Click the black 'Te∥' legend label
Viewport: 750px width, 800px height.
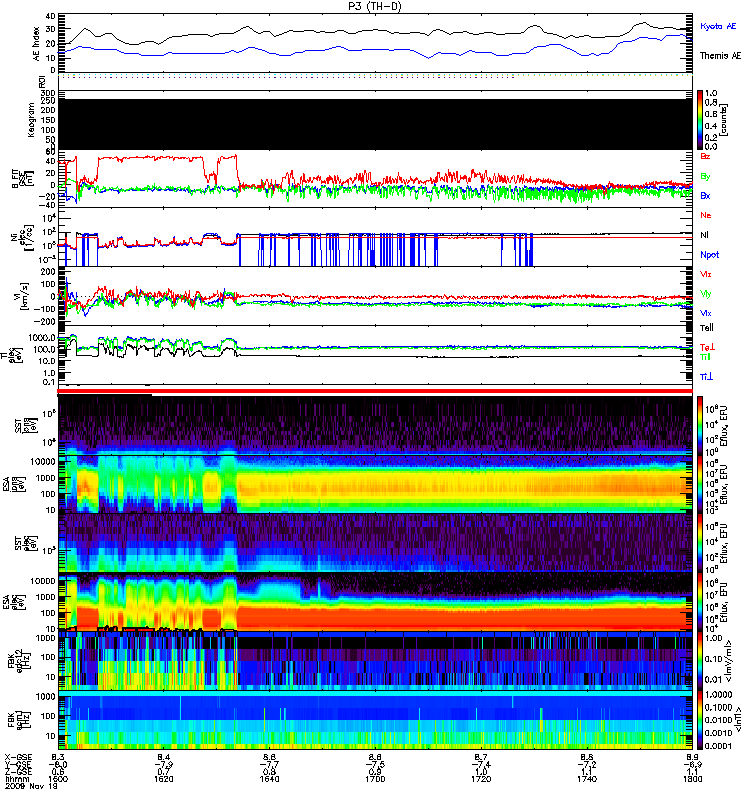click(707, 328)
